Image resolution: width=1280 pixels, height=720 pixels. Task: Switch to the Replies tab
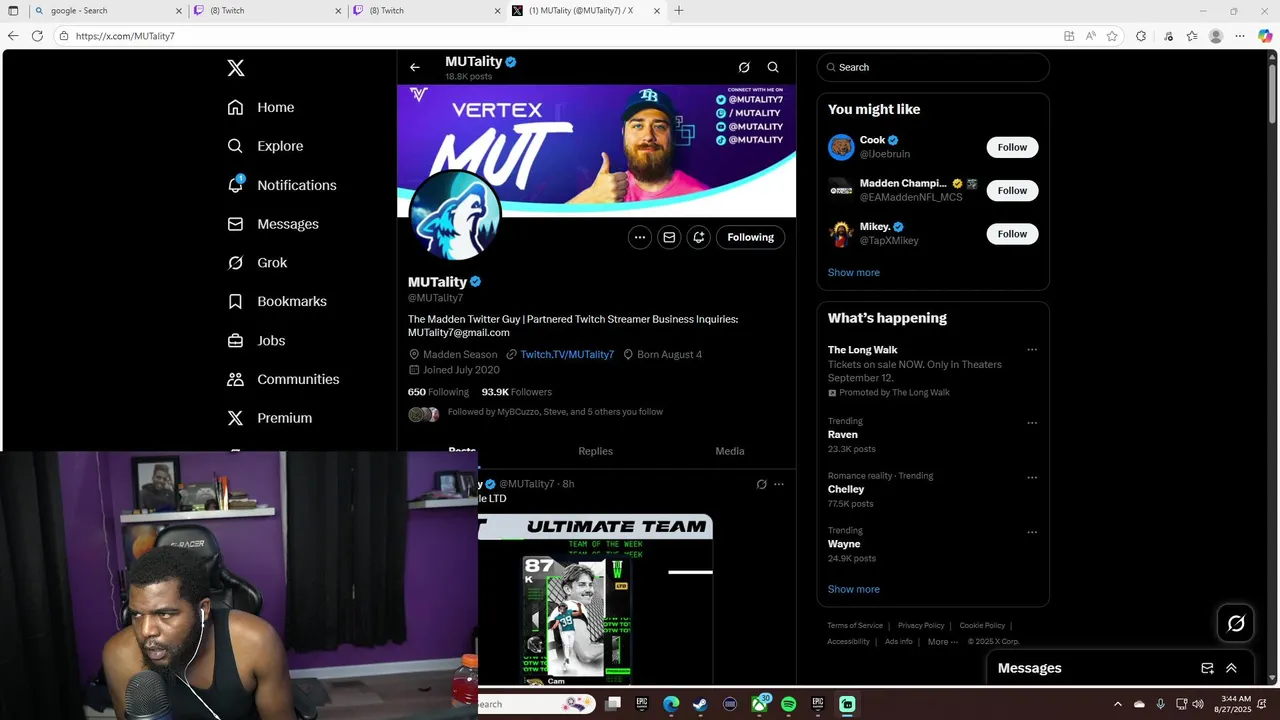pyautogui.click(x=595, y=451)
